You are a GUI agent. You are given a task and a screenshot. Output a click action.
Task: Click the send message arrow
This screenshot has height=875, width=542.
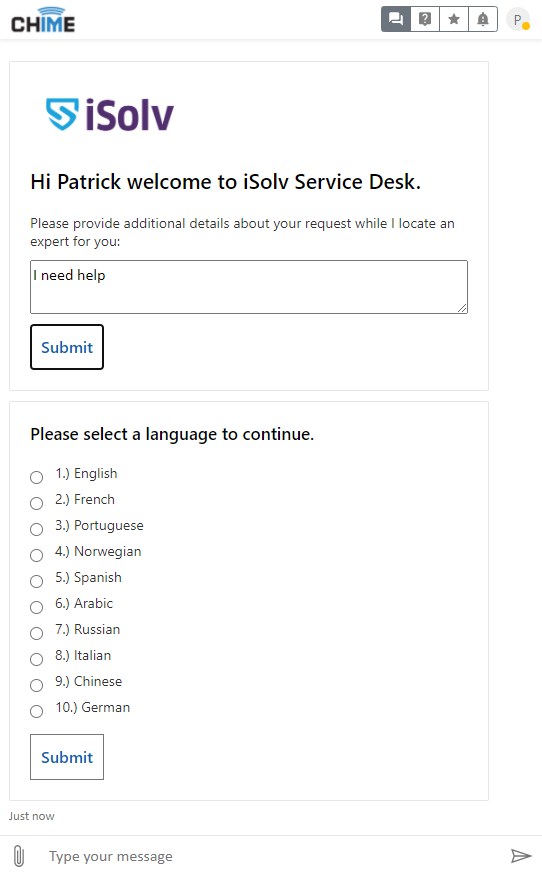(521, 855)
